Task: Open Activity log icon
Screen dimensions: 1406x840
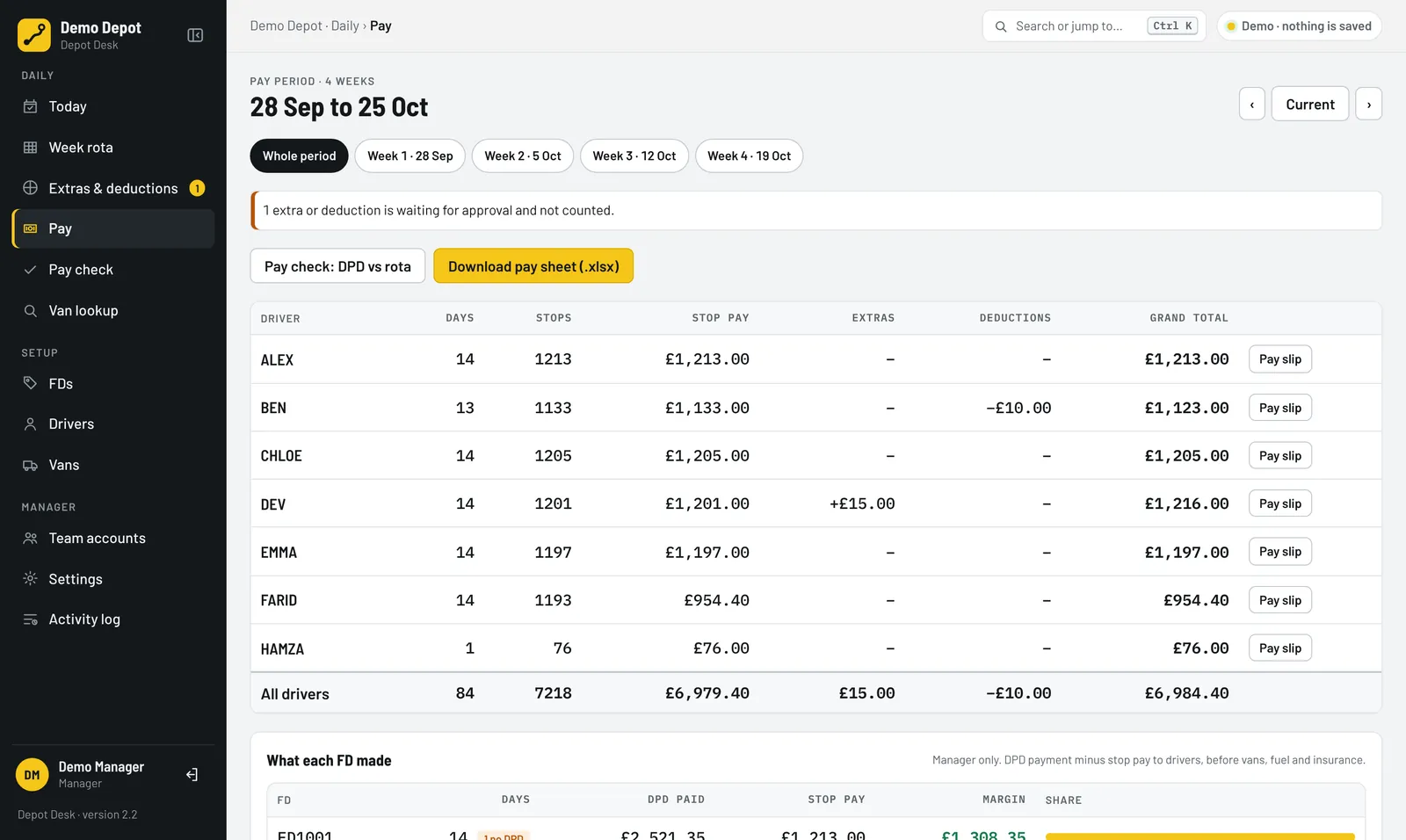Action: [x=30, y=619]
